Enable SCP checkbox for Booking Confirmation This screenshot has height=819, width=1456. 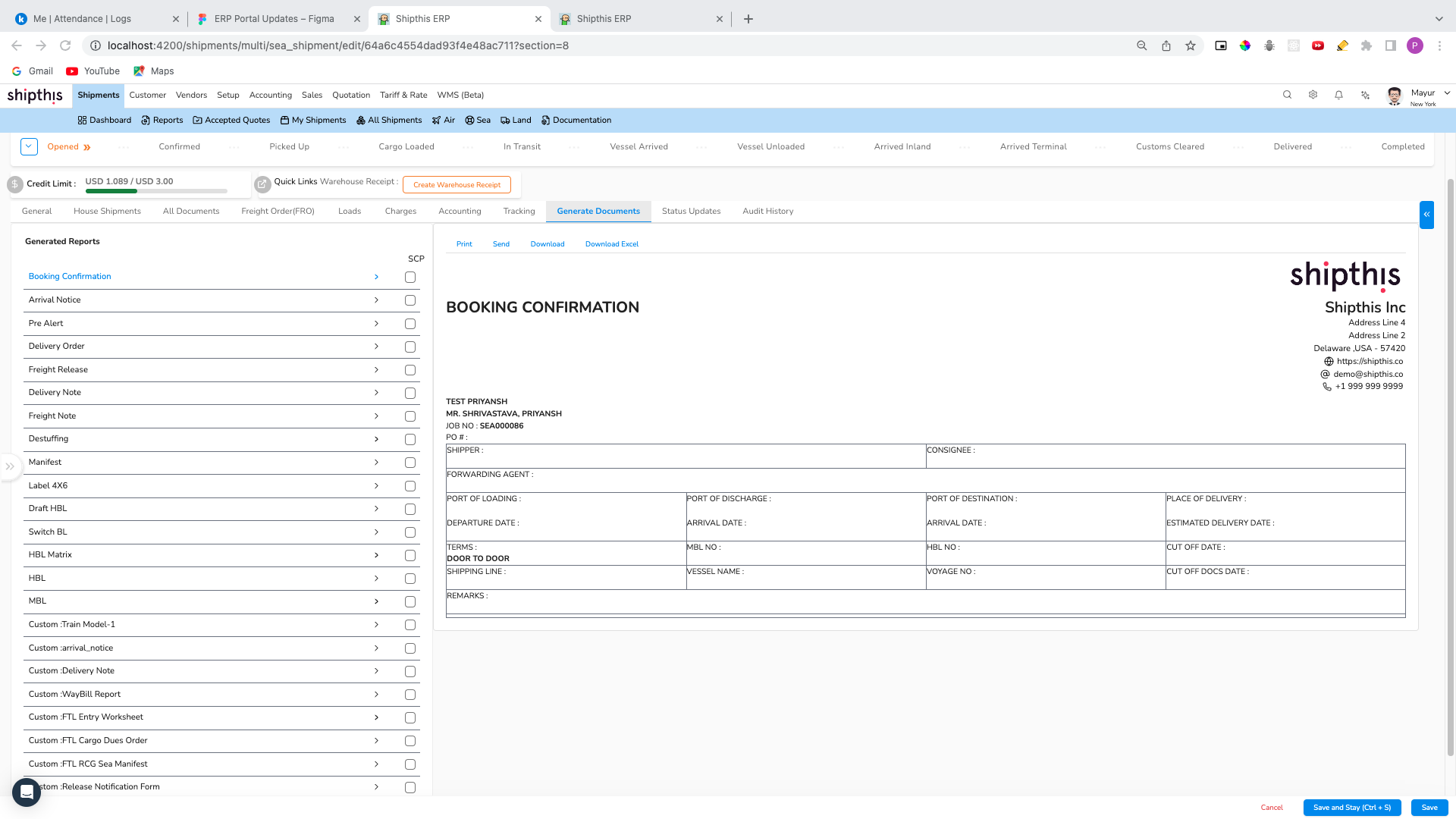tap(410, 277)
